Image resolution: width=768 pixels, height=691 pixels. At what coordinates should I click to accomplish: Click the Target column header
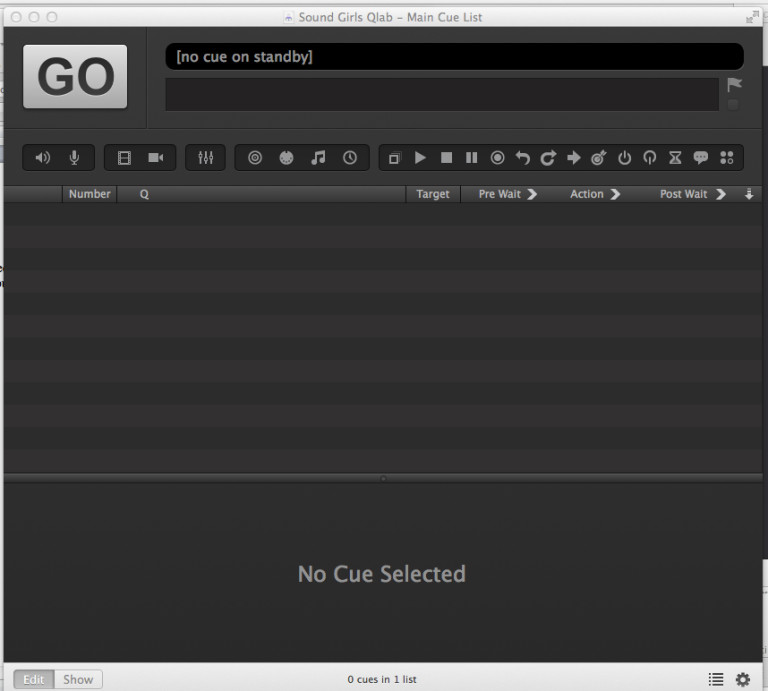pos(432,194)
